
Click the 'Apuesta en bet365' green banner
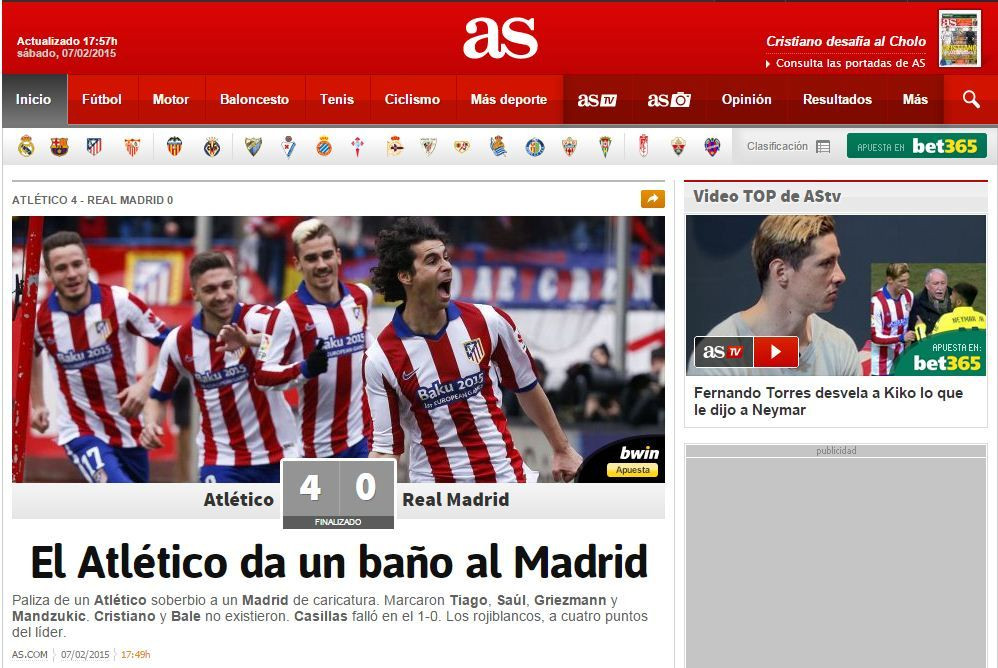coord(916,146)
